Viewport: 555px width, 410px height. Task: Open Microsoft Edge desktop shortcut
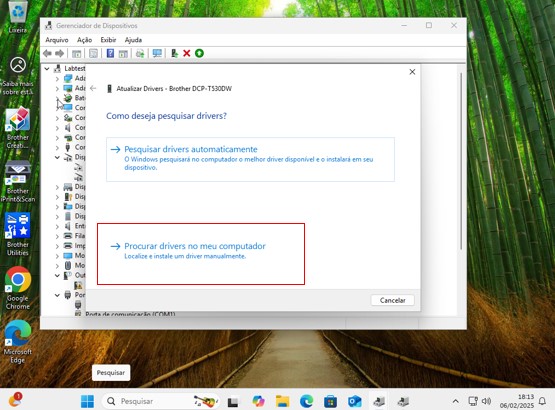click(x=18, y=342)
